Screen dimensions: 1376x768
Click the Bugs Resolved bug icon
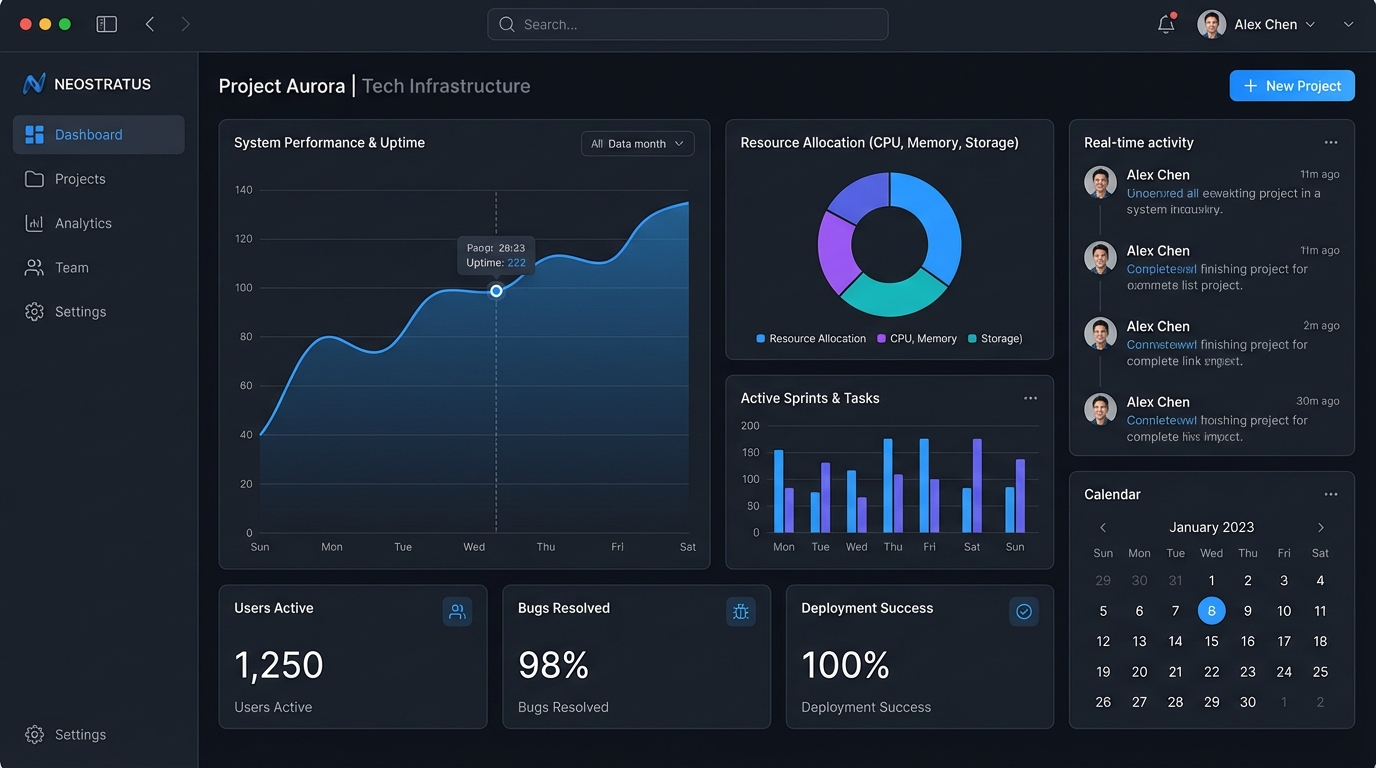coord(740,612)
